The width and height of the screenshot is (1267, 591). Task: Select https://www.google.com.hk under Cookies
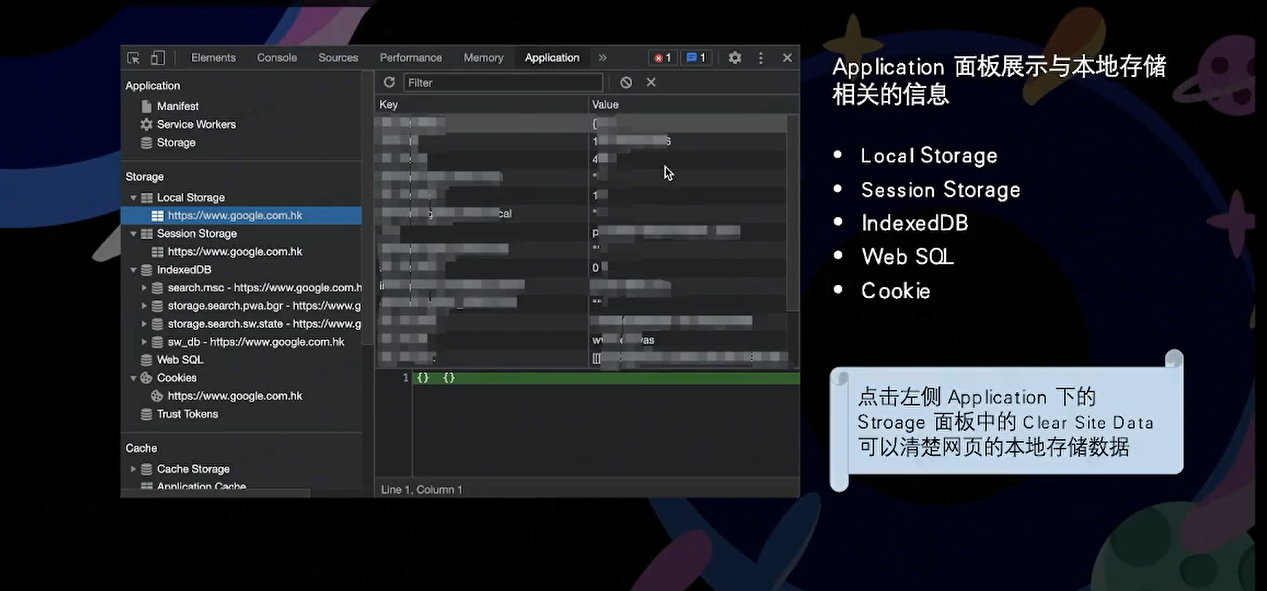pyautogui.click(x=234, y=396)
